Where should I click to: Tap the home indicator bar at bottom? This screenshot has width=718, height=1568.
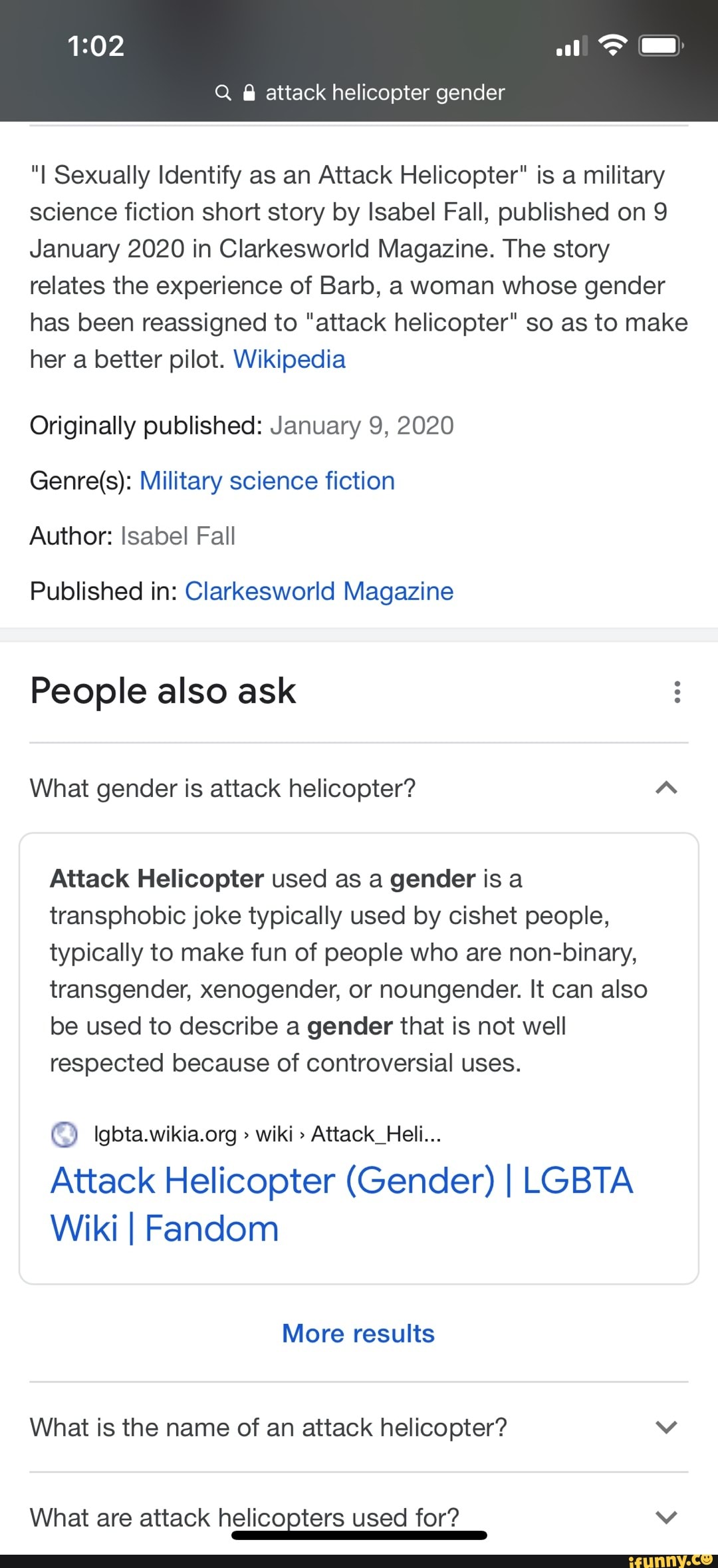358,1533
